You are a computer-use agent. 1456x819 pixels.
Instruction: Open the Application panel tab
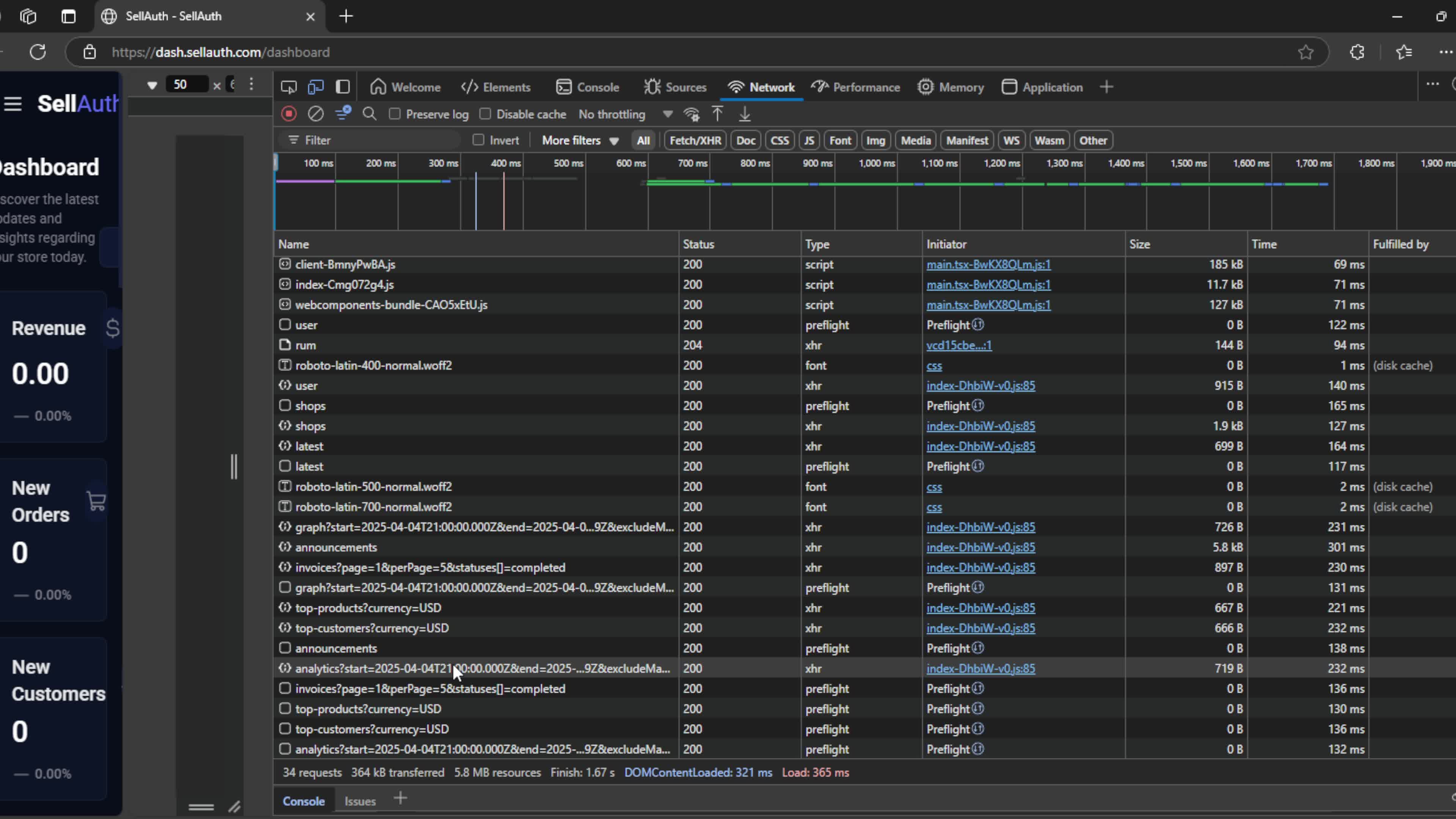click(1042, 87)
